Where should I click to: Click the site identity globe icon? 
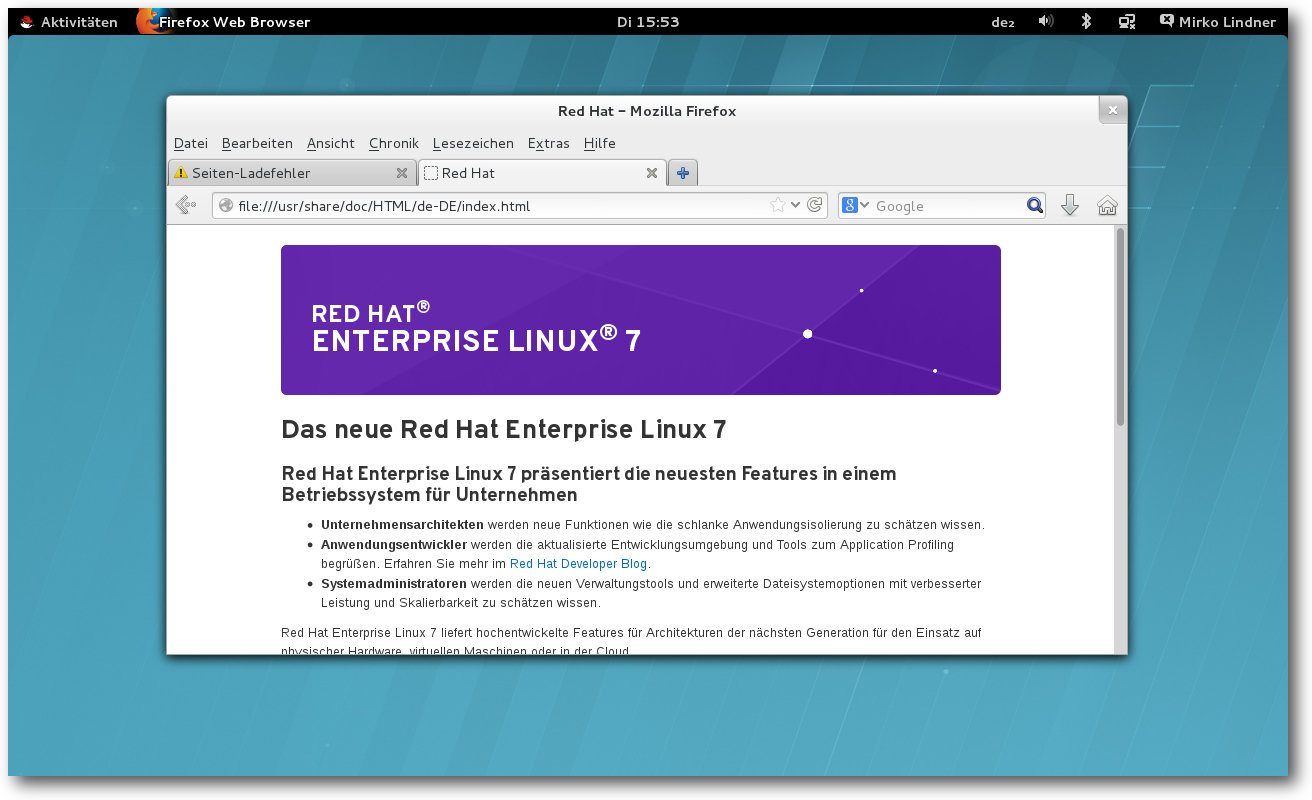coord(226,205)
